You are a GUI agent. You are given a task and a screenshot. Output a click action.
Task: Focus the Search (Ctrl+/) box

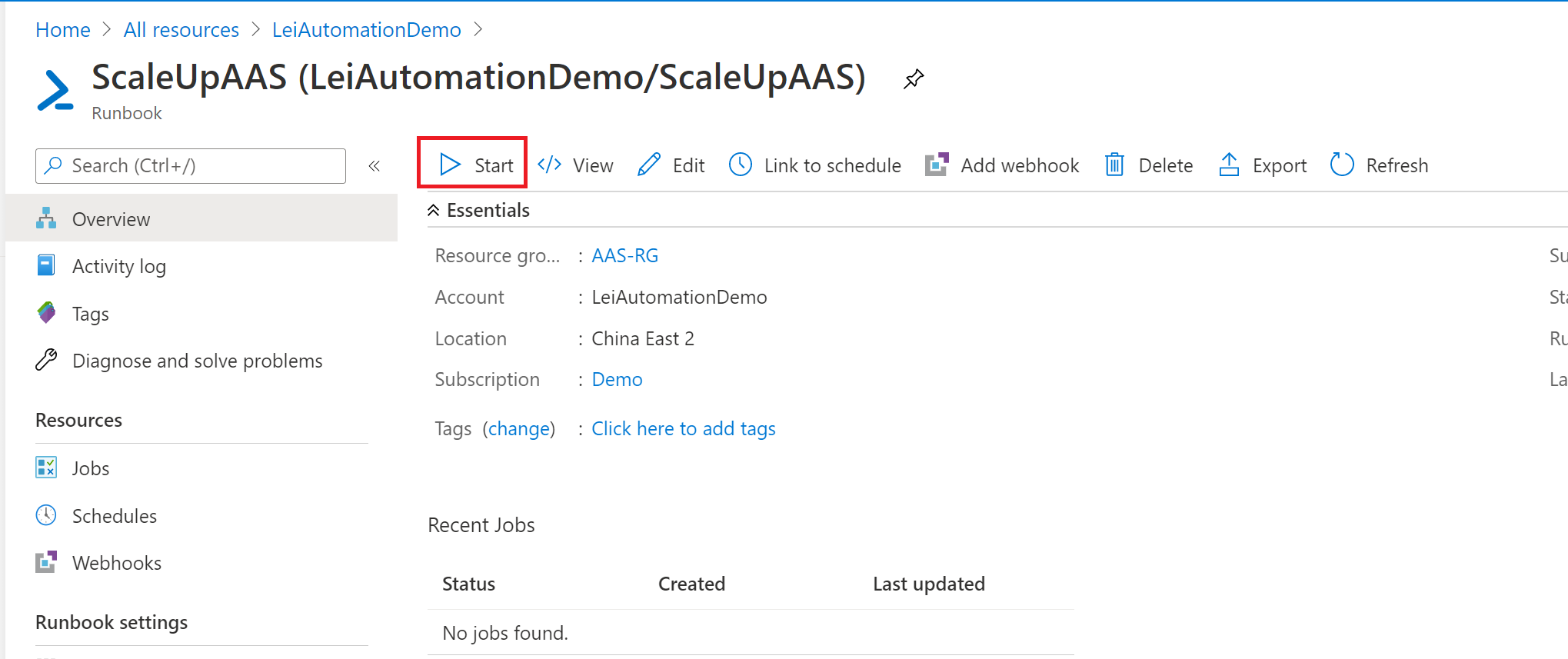pos(191,166)
